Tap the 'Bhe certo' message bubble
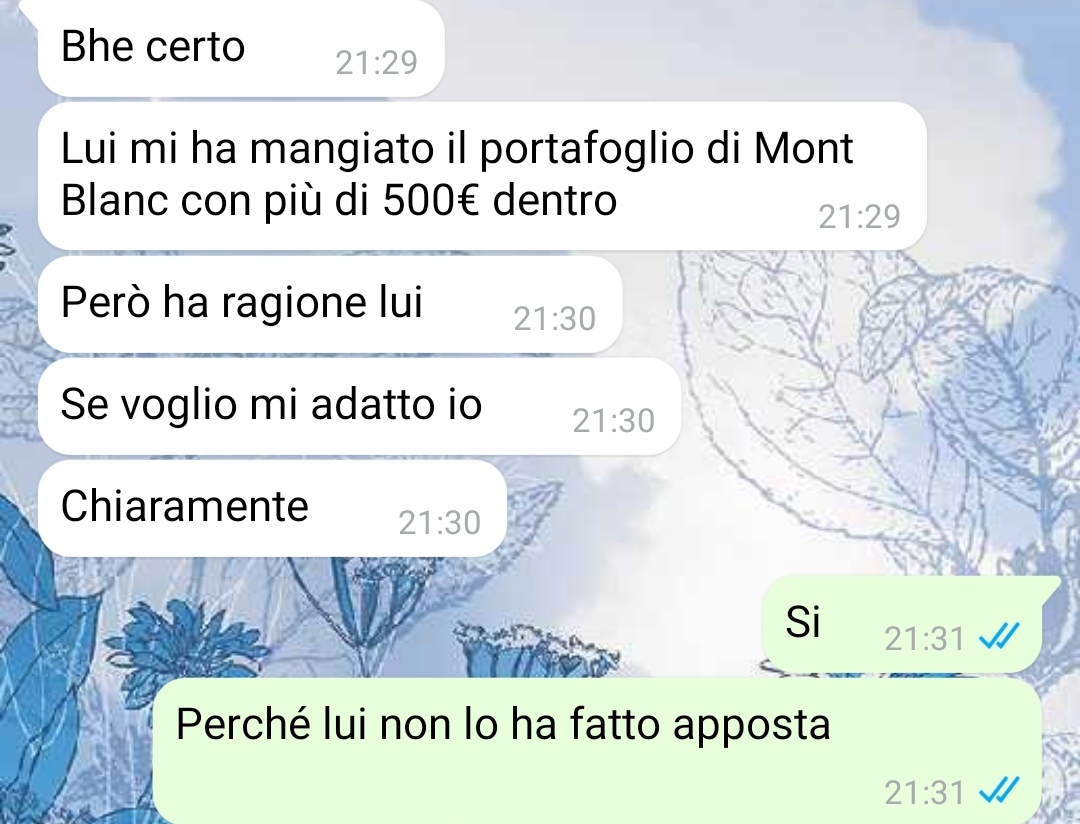This screenshot has width=1080, height=824. [x=241, y=48]
